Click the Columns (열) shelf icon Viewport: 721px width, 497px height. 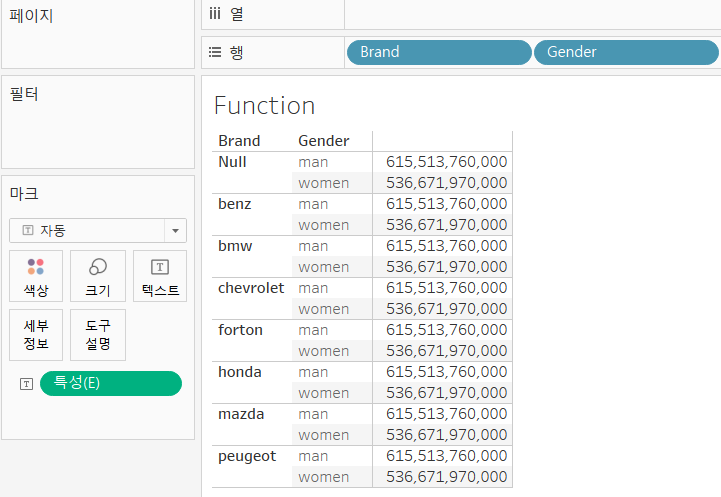(215, 14)
